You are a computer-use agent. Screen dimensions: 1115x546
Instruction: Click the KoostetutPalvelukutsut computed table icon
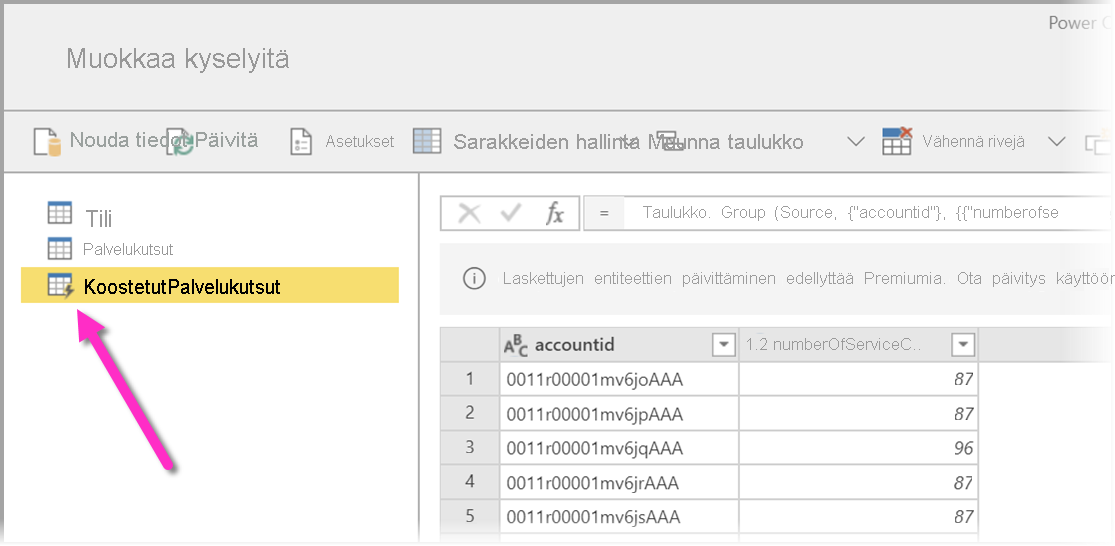tap(61, 286)
